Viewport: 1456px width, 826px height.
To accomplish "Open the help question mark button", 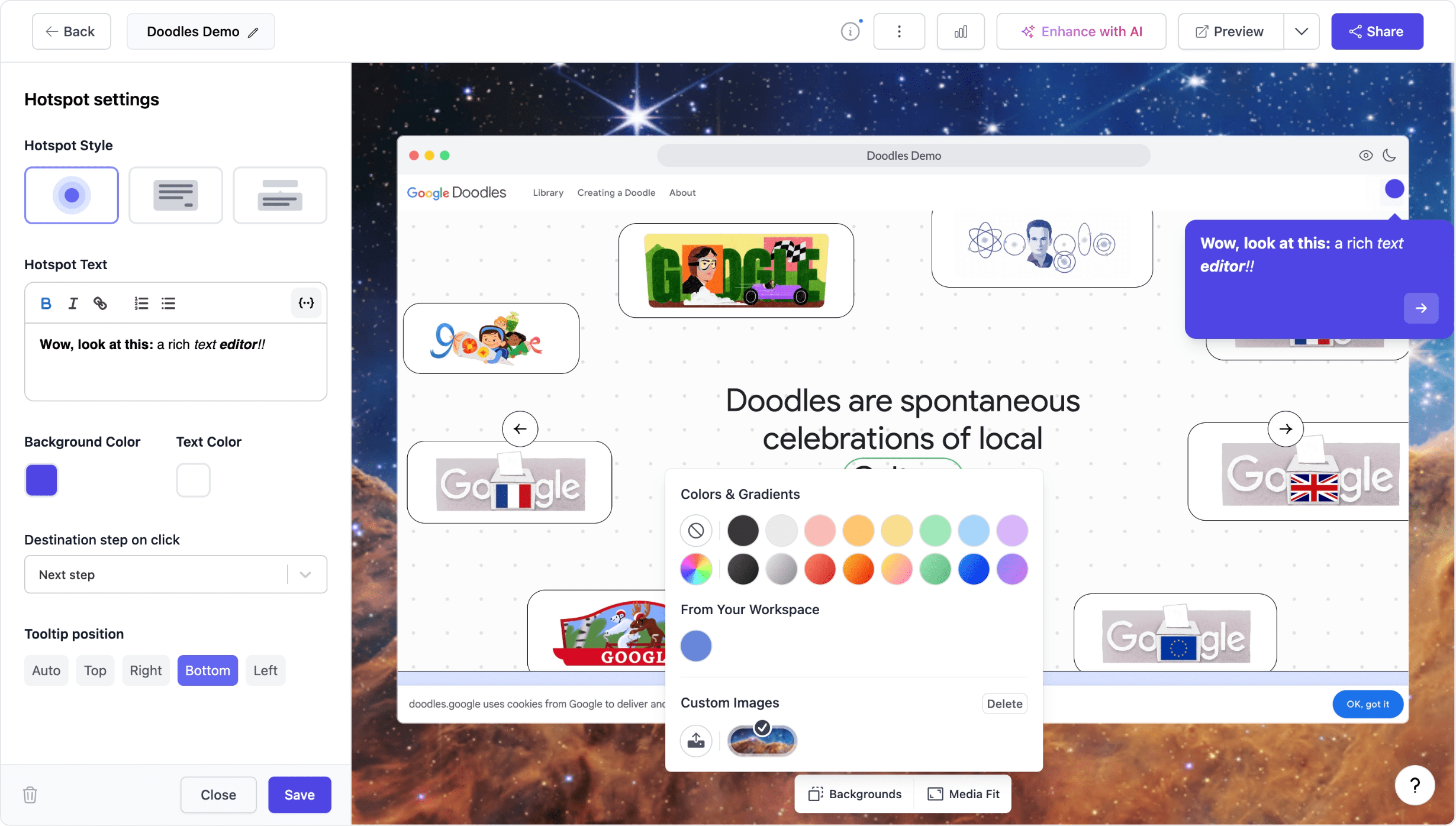I will click(1415, 786).
